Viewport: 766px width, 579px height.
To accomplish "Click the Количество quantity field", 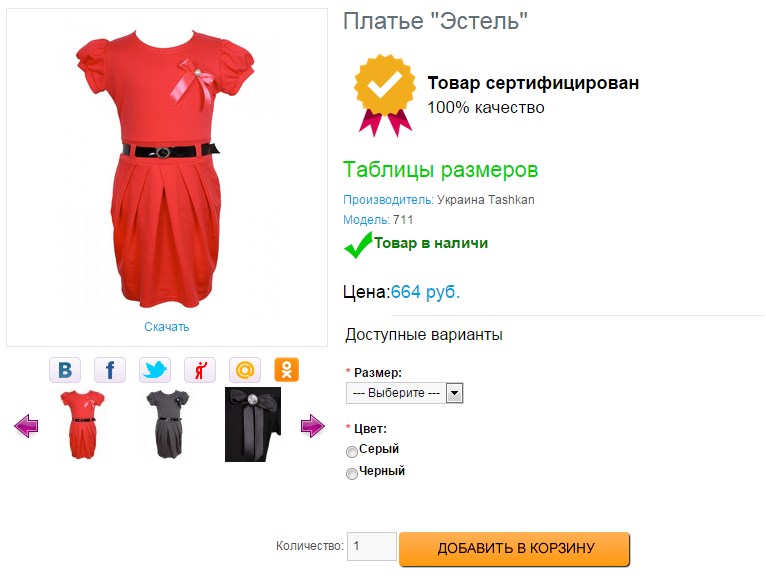I will click(x=372, y=546).
